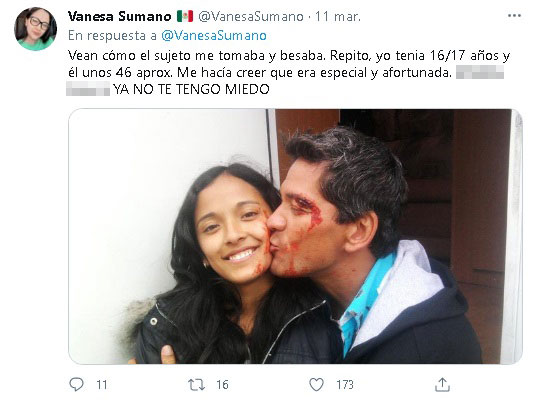Click the 'En respuesta a' label
Image resolution: width=537 pixels, height=401 pixels.
(112, 36)
